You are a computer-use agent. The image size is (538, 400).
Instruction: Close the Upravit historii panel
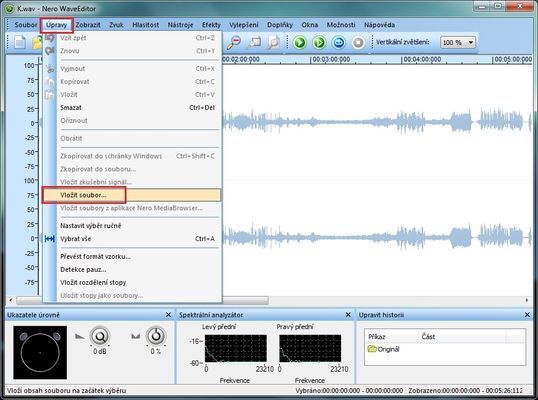point(527,315)
